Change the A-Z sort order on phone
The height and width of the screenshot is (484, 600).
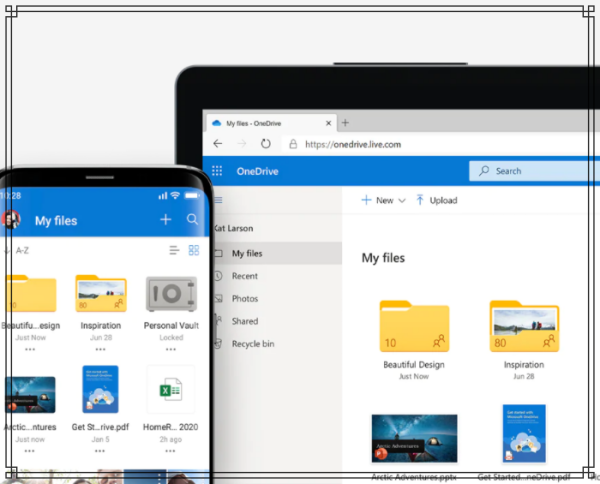coord(17,251)
